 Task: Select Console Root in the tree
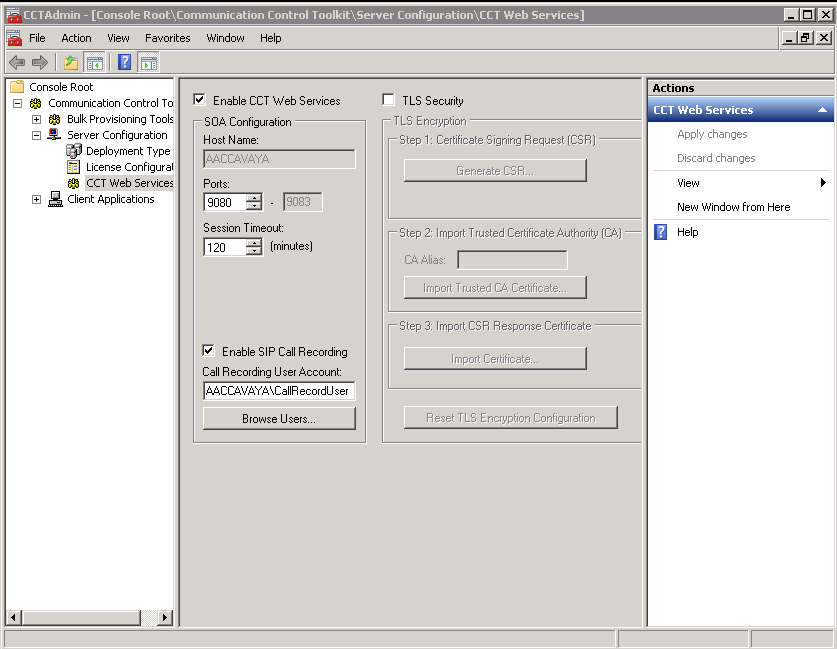click(x=61, y=86)
